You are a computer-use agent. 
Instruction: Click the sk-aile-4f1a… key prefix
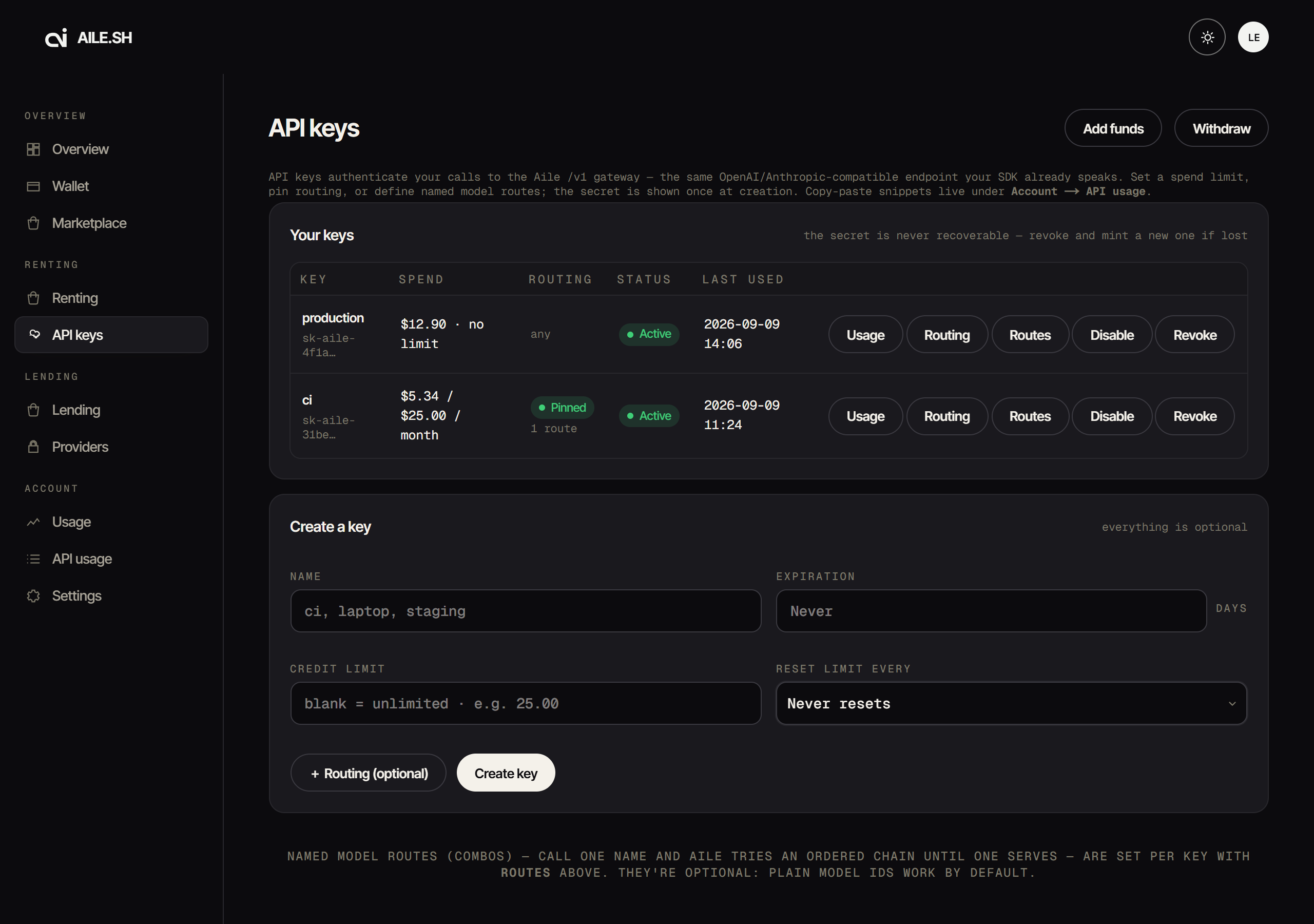(x=328, y=345)
